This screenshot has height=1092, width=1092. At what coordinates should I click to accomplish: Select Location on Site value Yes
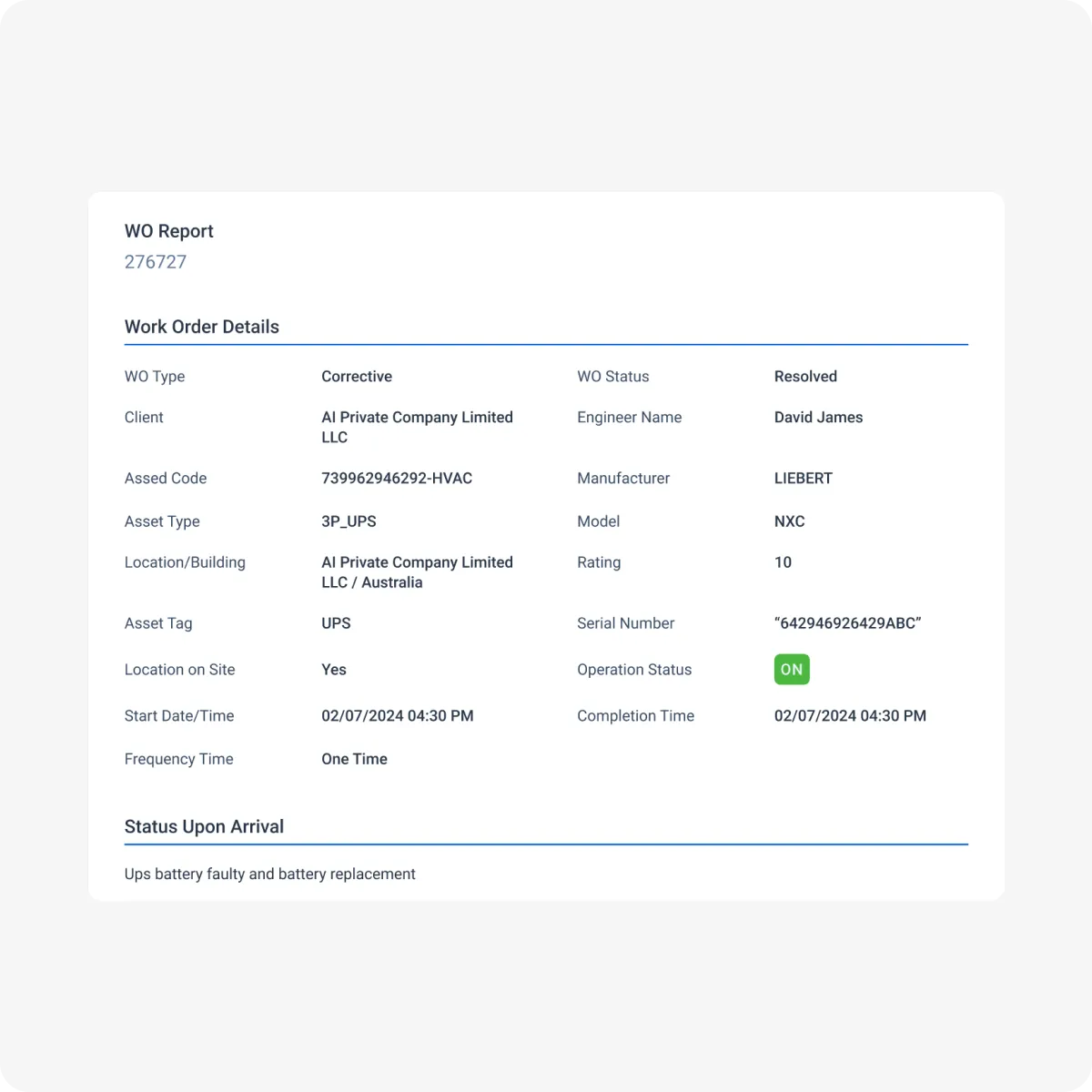pos(333,669)
